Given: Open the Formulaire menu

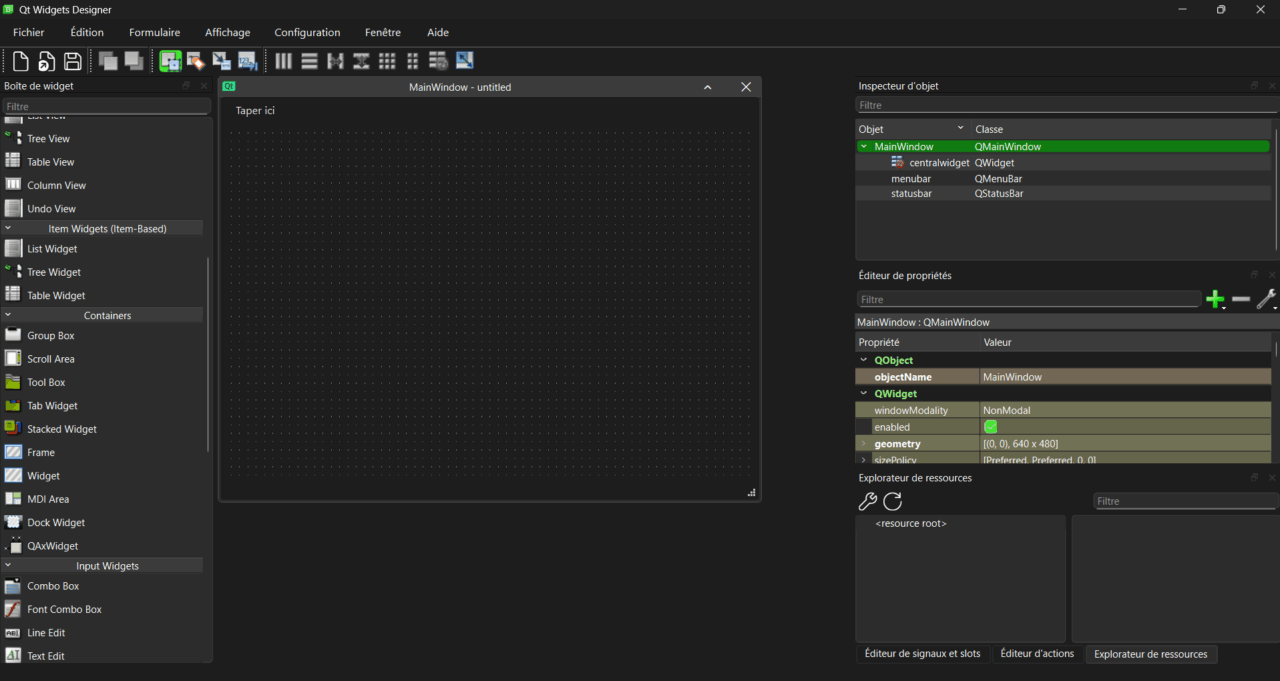Looking at the screenshot, I should pos(154,31).
